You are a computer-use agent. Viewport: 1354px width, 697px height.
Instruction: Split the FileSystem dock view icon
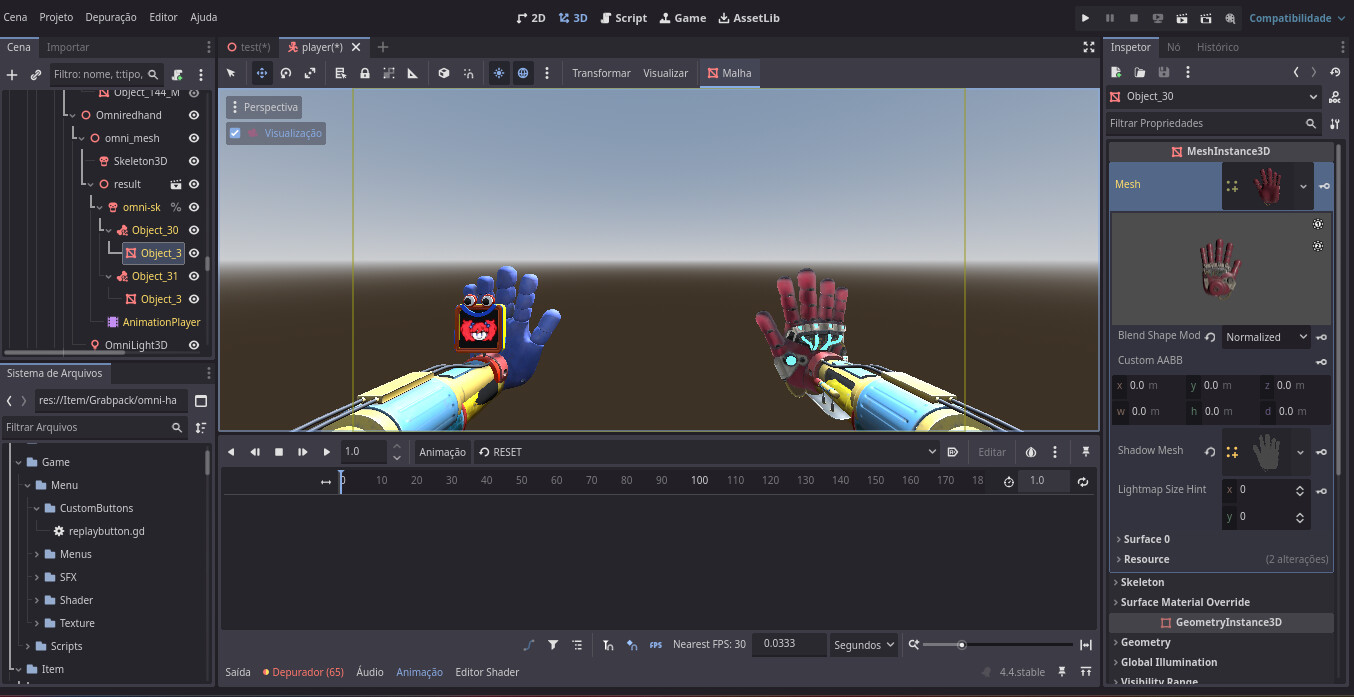pos(201,400)
